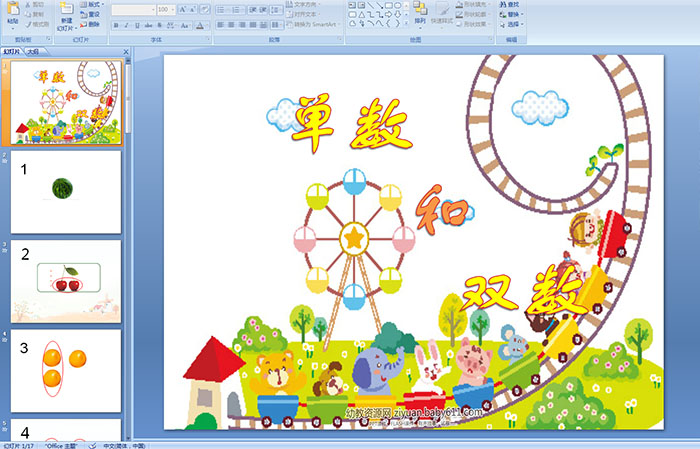Open the Drawing group dialog launcher
Viewport: 700px width, 449px height.
(491, 39)
